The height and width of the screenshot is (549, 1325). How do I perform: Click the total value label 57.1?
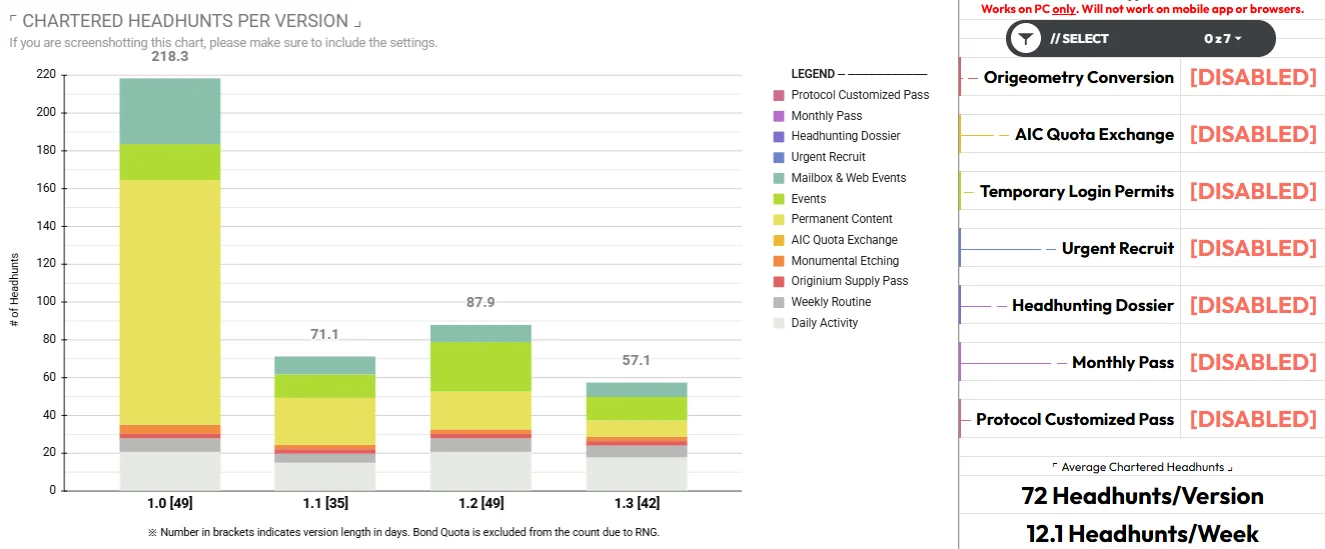pos(636,360)
